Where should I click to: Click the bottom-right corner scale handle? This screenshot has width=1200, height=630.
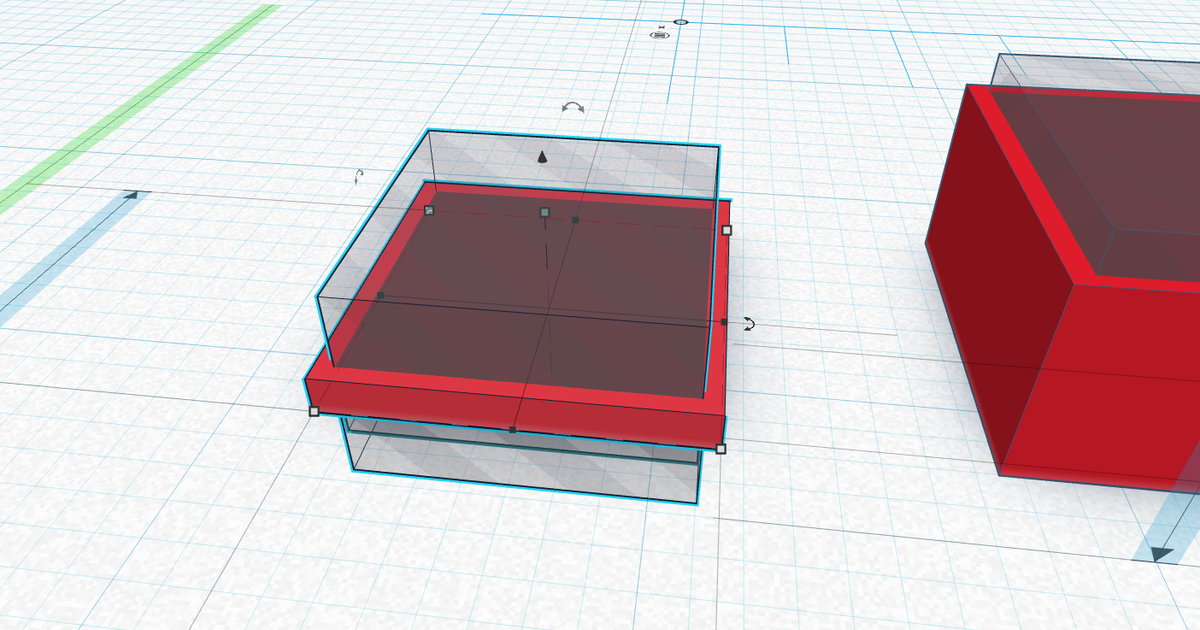pyautogui.click(x=719, y=448)
